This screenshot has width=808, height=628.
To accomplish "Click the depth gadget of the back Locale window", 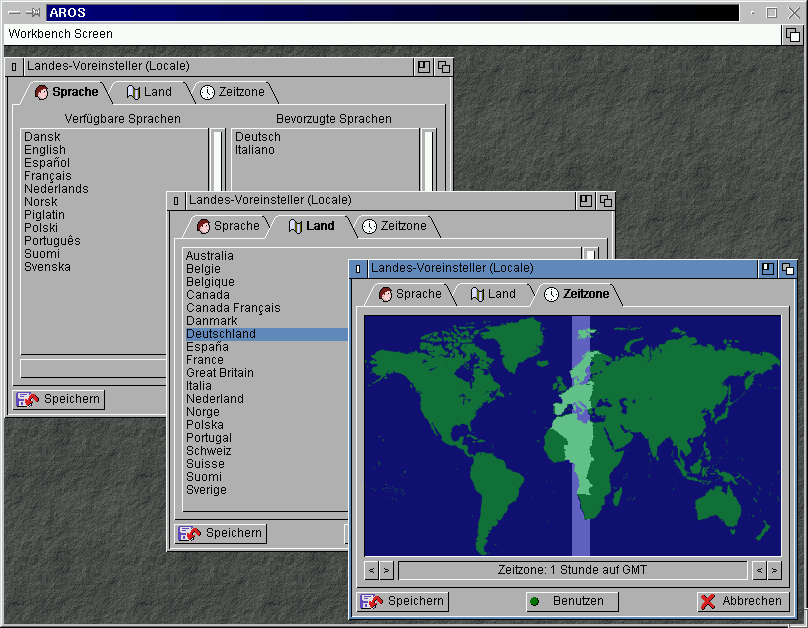I will pos(444,66).
